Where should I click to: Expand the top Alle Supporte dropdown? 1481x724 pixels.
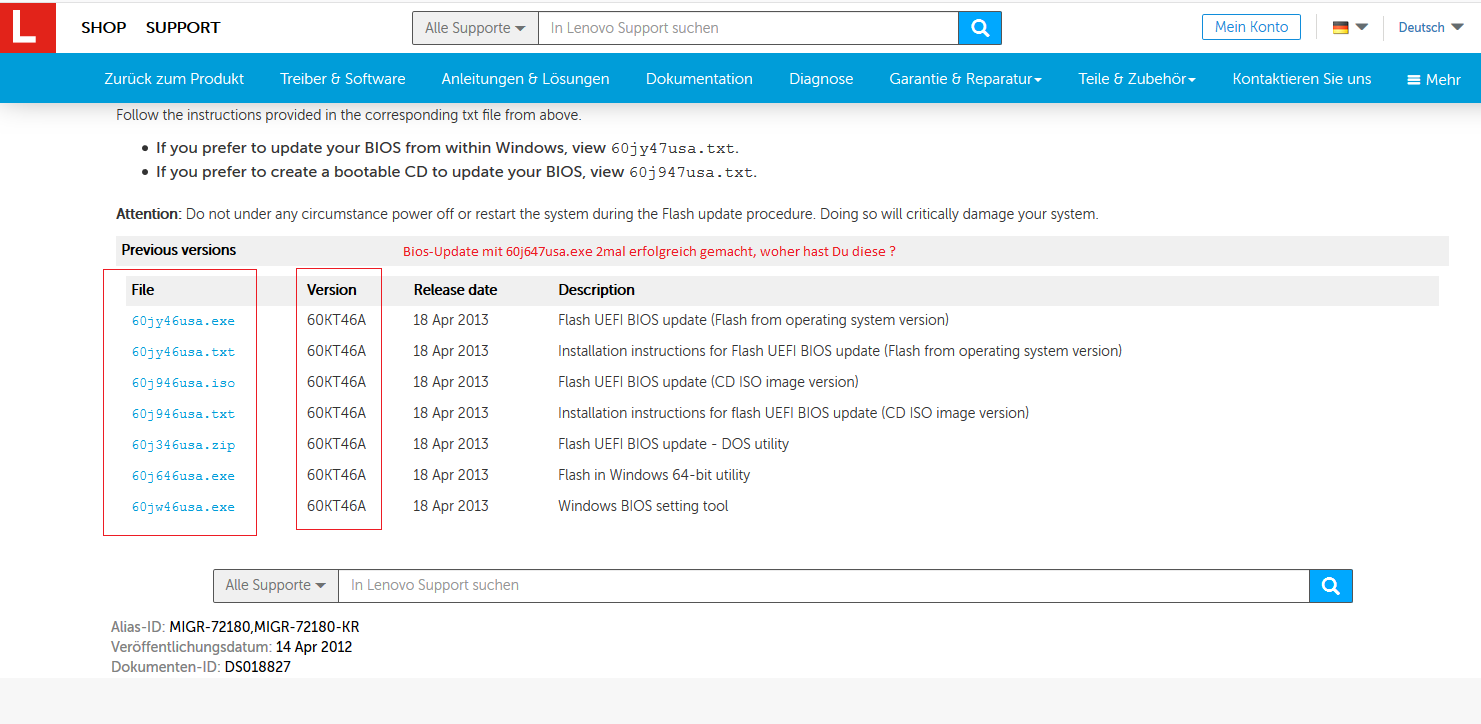coord(475,28)
